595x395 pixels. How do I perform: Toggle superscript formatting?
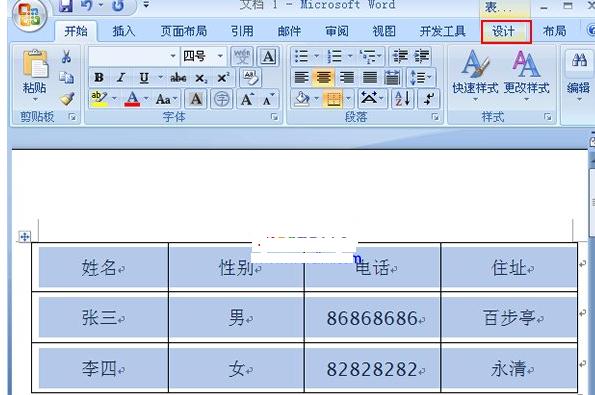223,78
